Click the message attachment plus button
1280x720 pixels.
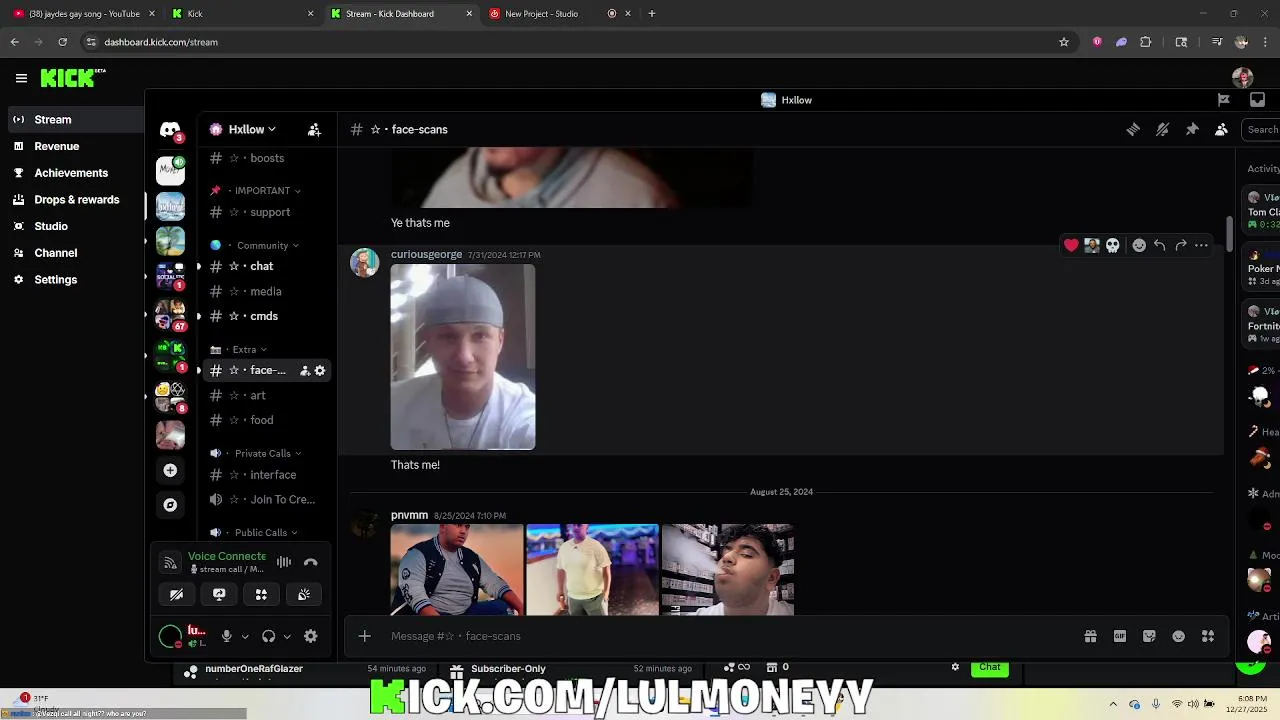(x=365, y=636)
